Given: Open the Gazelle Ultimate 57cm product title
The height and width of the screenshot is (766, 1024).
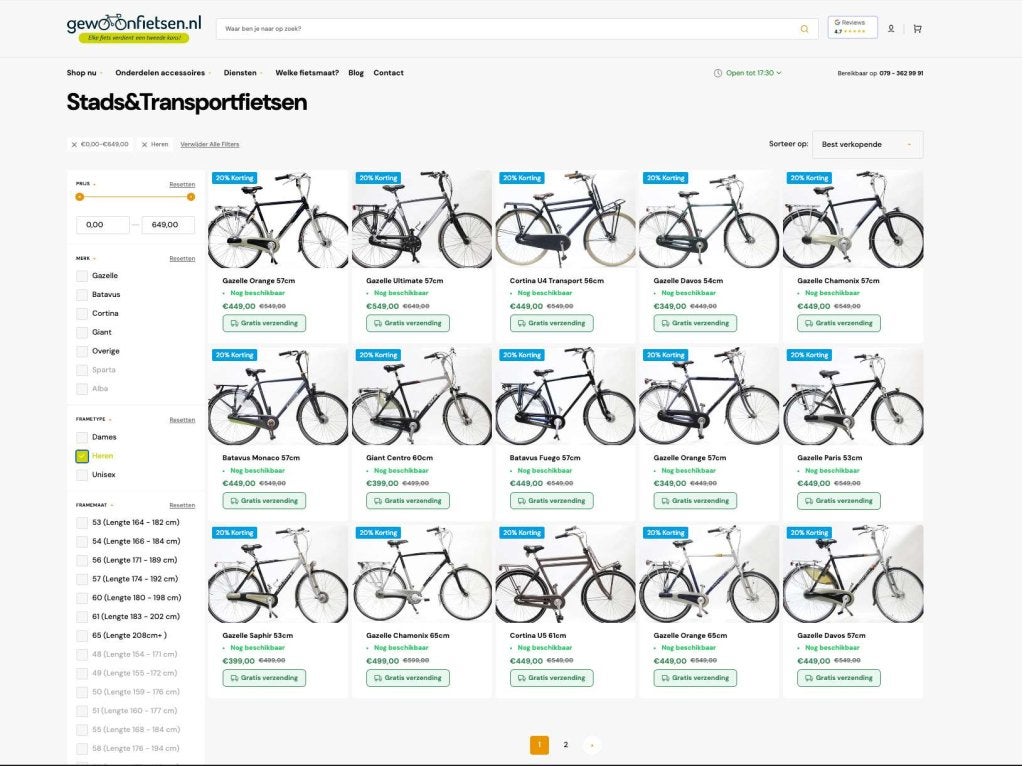Looking at the screenshot, I should [404, 281].
